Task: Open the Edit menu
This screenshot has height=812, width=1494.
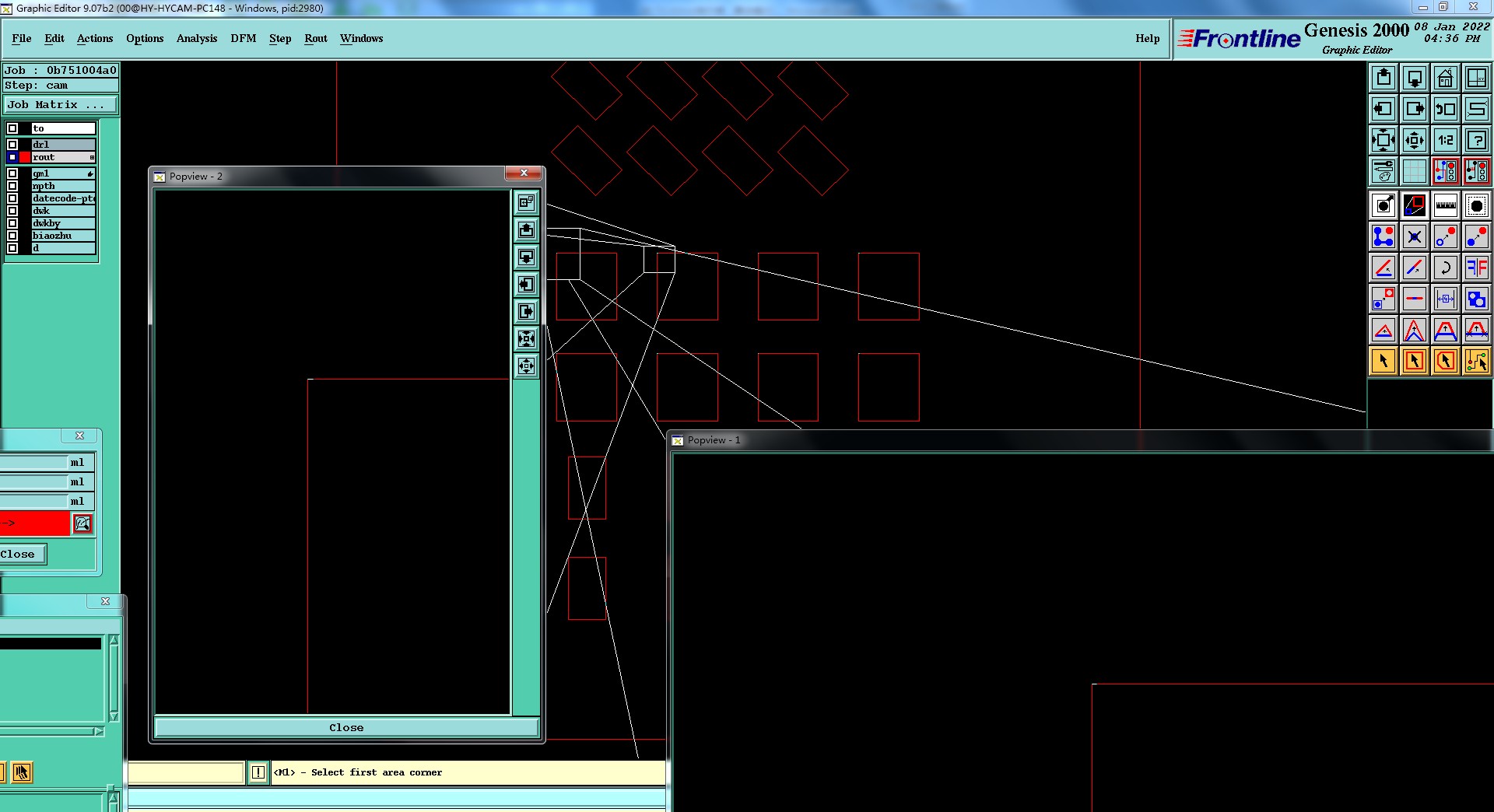Action: tap(54, 38)
